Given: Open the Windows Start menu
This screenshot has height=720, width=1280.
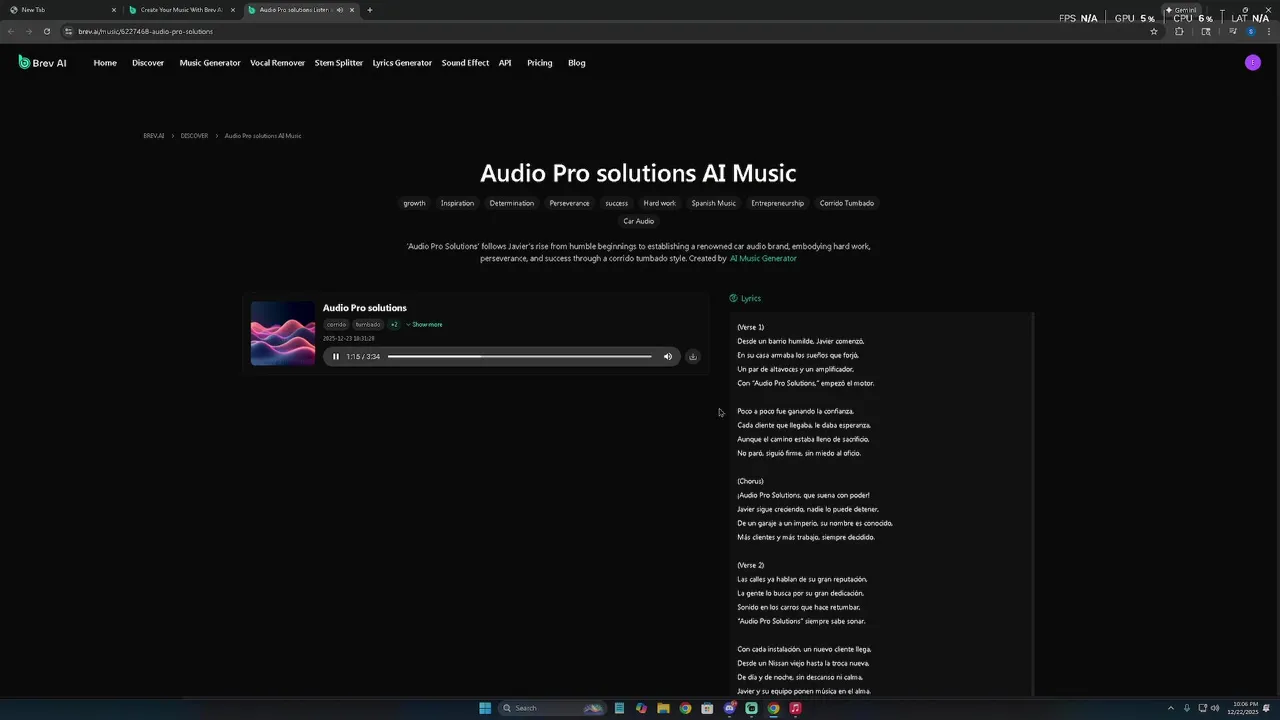Looking at the screenshot, I should [485, 708].
